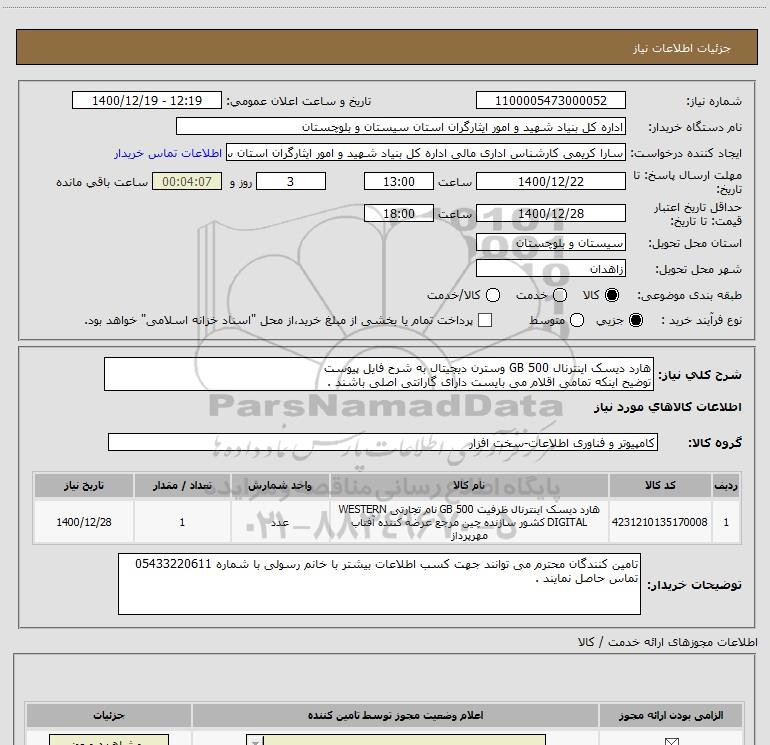Click the تاریخ نیاز column header
This screenshot has width=770, height=745.
tap(84, 485)
